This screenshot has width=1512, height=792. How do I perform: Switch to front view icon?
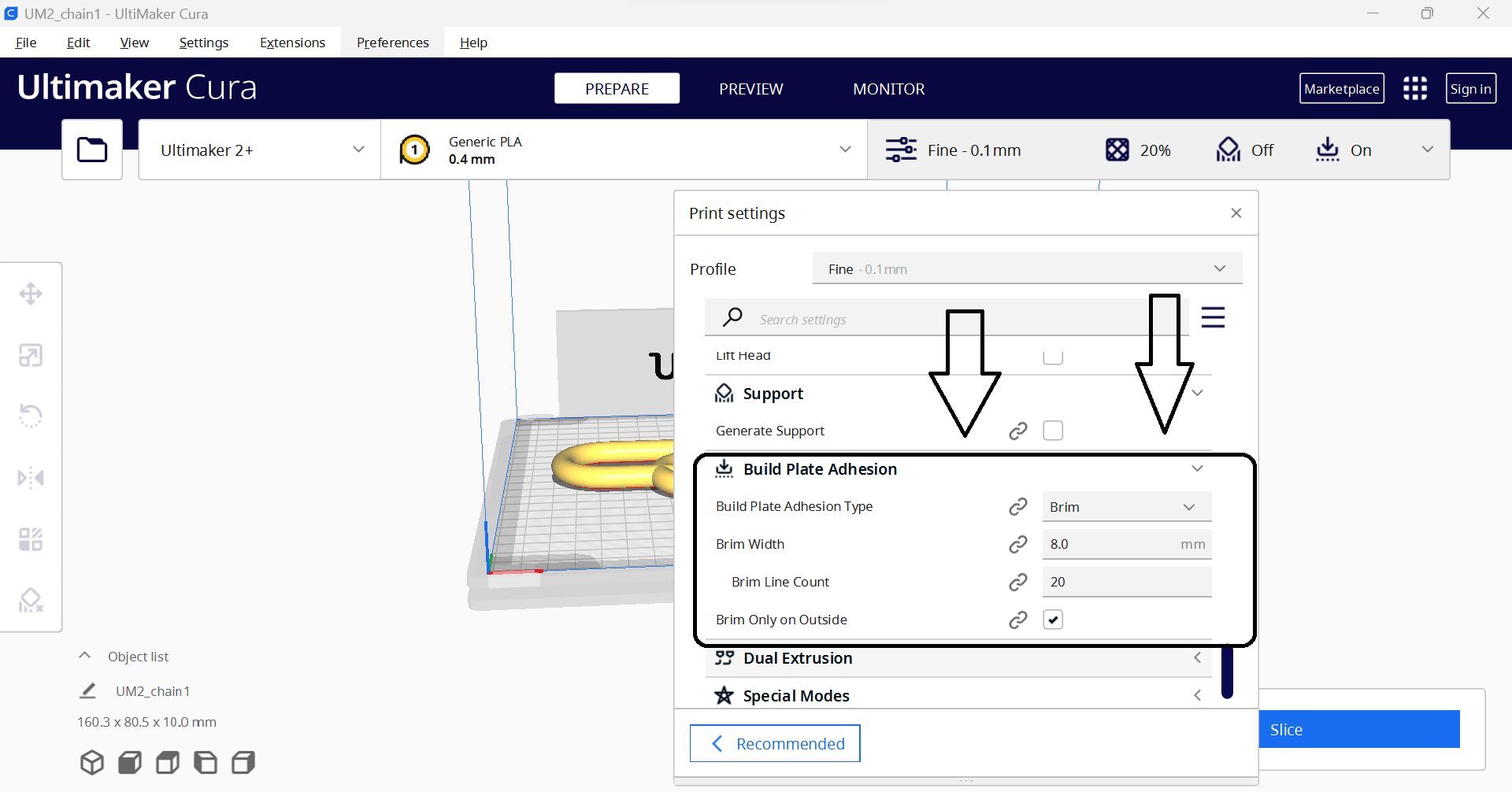130,762
